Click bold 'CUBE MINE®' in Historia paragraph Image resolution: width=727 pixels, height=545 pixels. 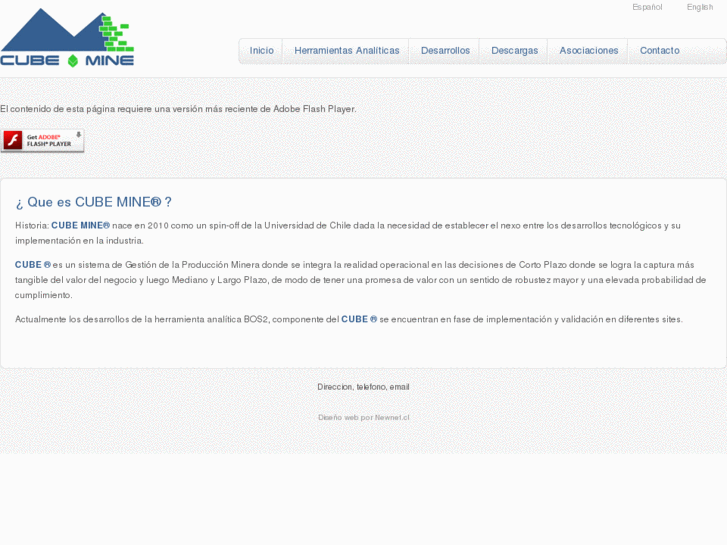(80, 225)
